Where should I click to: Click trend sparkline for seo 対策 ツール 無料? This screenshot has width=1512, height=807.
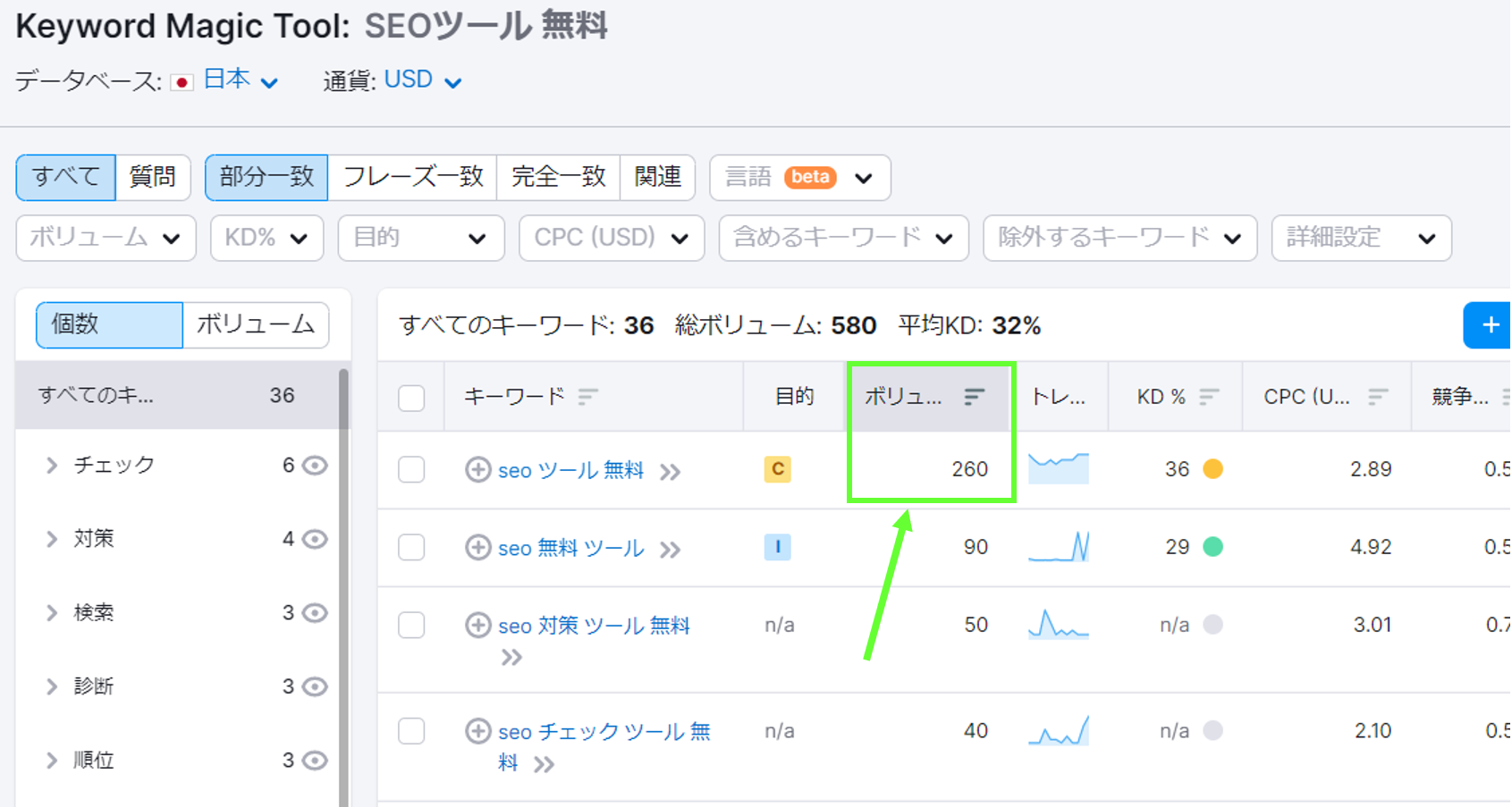1059,624
